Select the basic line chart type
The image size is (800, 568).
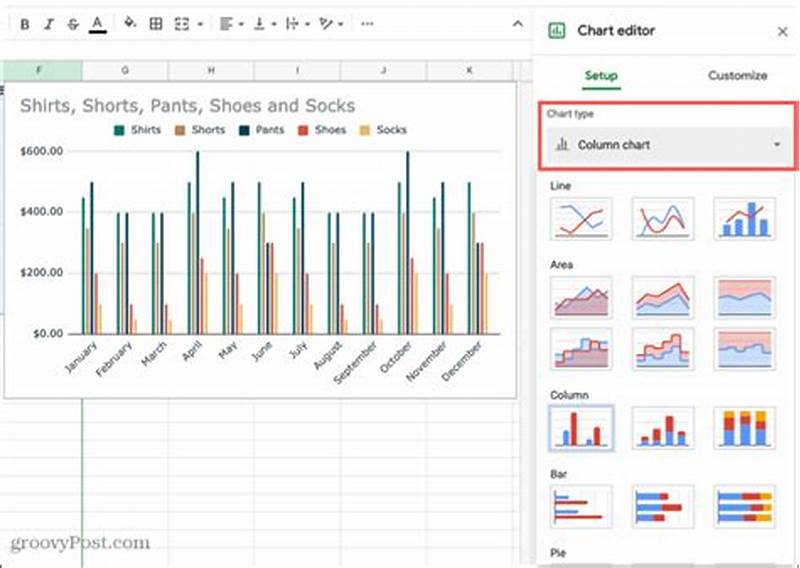(x=581, y=218)
